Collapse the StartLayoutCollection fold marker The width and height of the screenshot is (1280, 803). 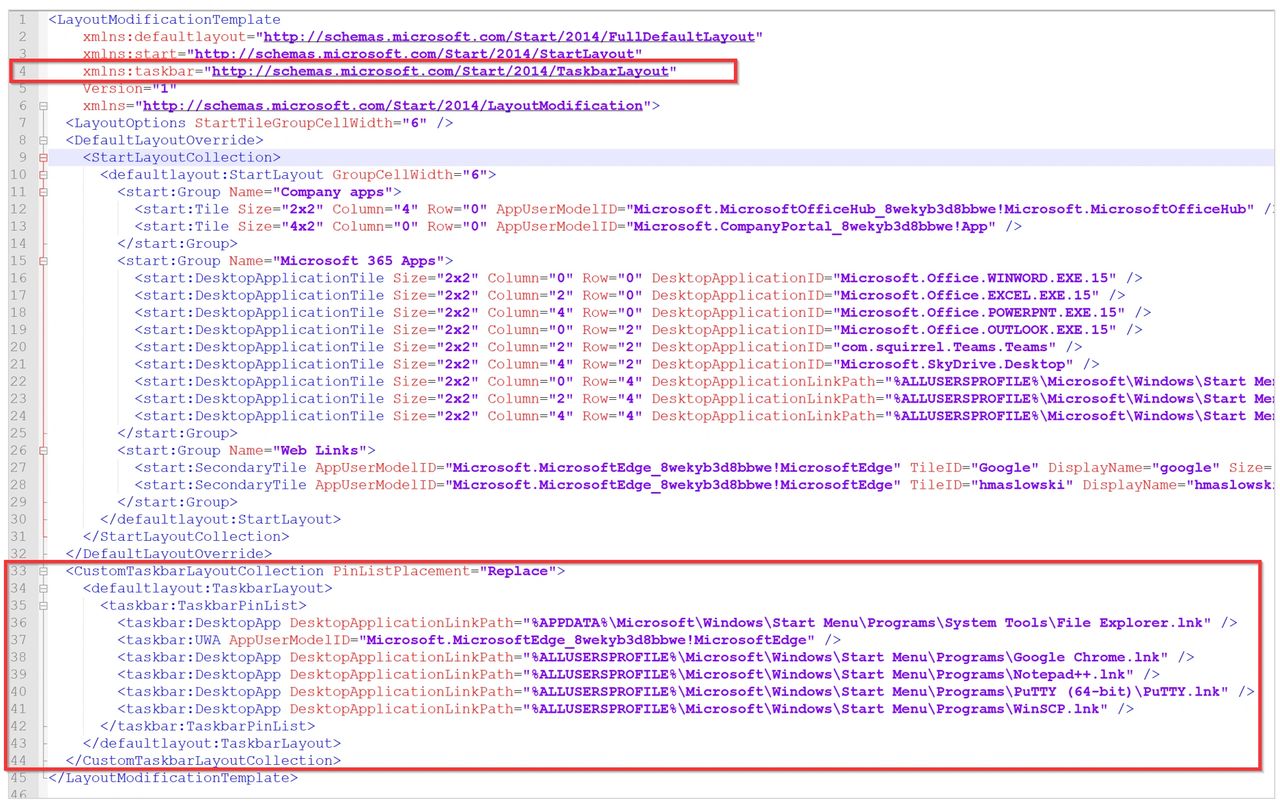pyautogui.click(x=43, y=157)
